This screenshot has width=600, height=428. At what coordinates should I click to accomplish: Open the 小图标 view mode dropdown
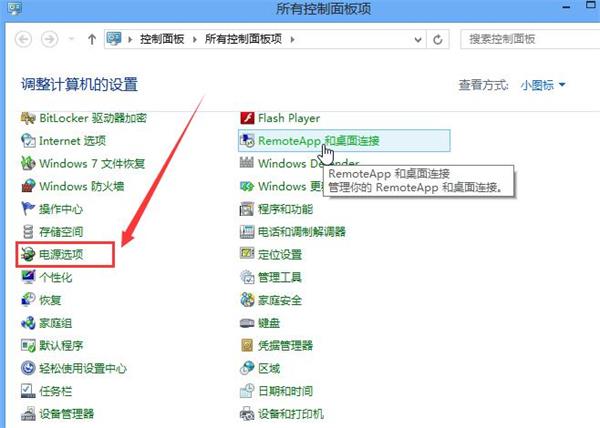coord(543,85)
